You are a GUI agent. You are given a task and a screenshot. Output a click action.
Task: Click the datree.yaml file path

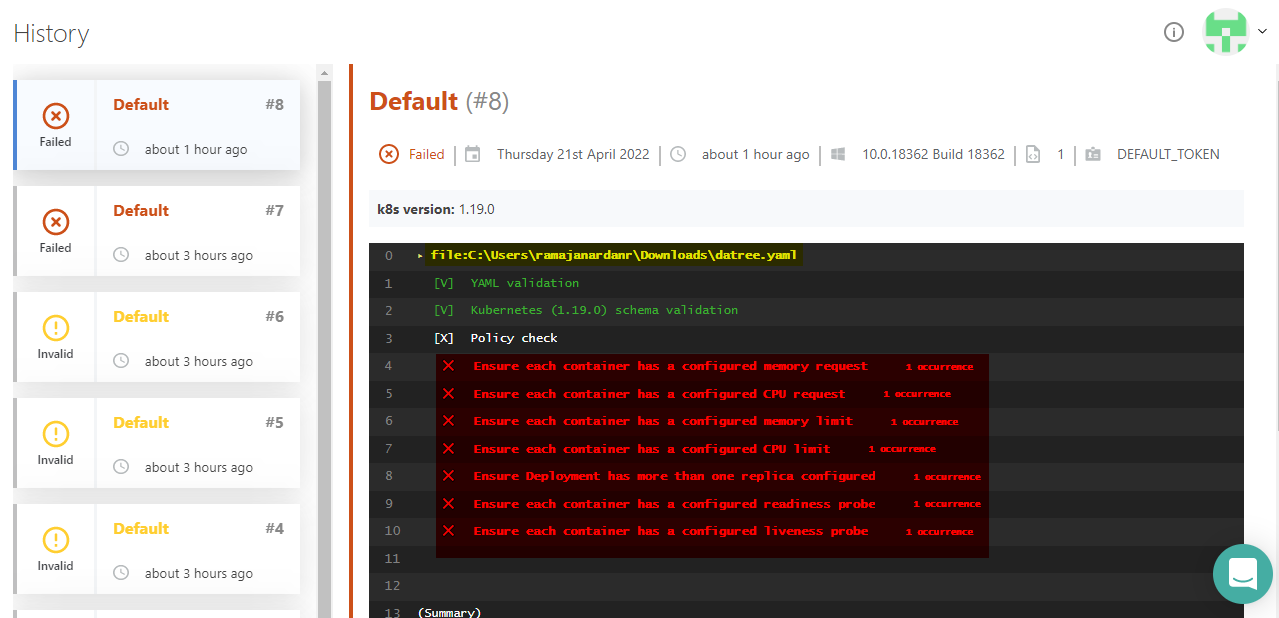coord(614,256)
